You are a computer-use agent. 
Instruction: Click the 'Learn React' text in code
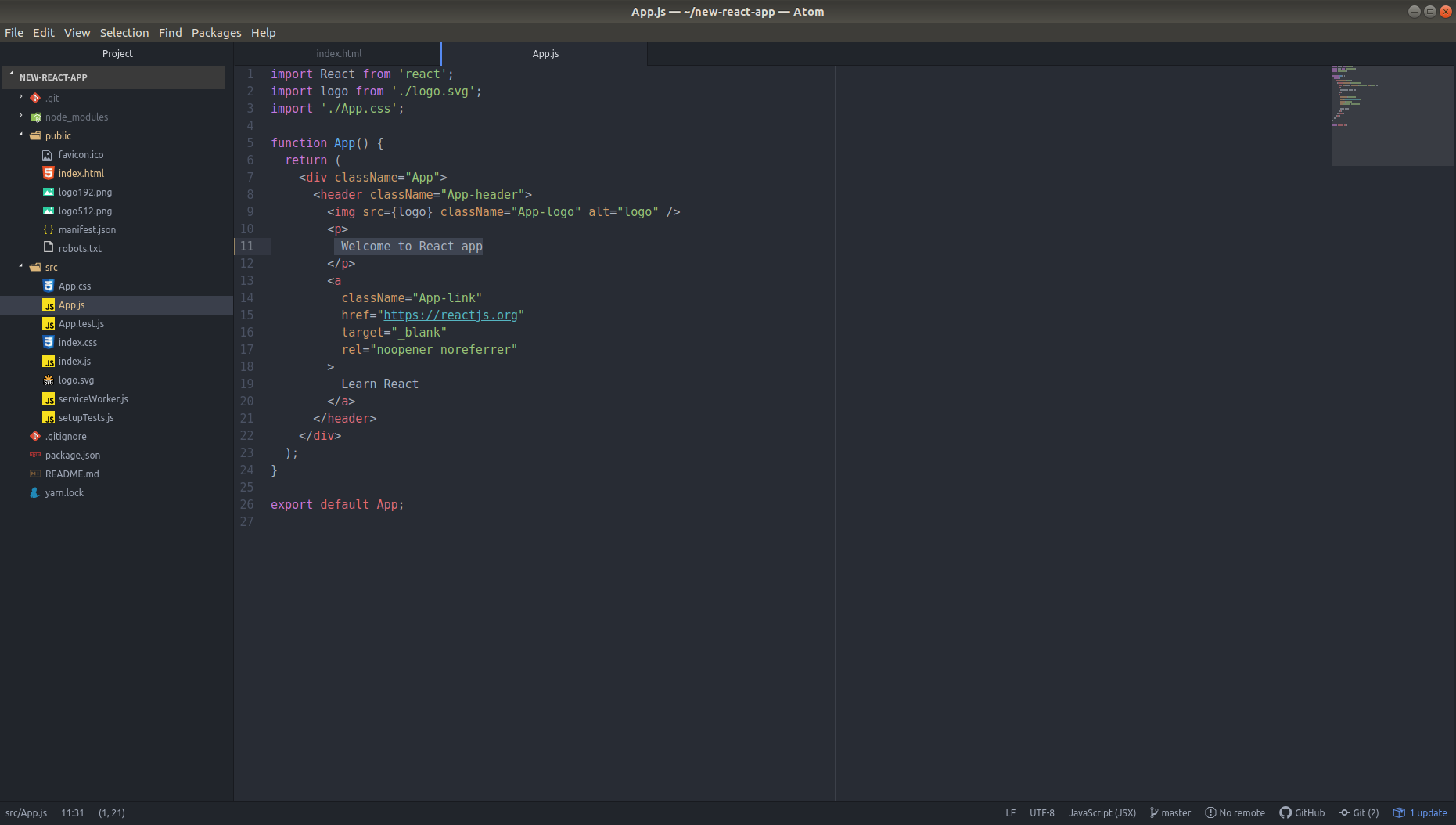coord(379,384)
